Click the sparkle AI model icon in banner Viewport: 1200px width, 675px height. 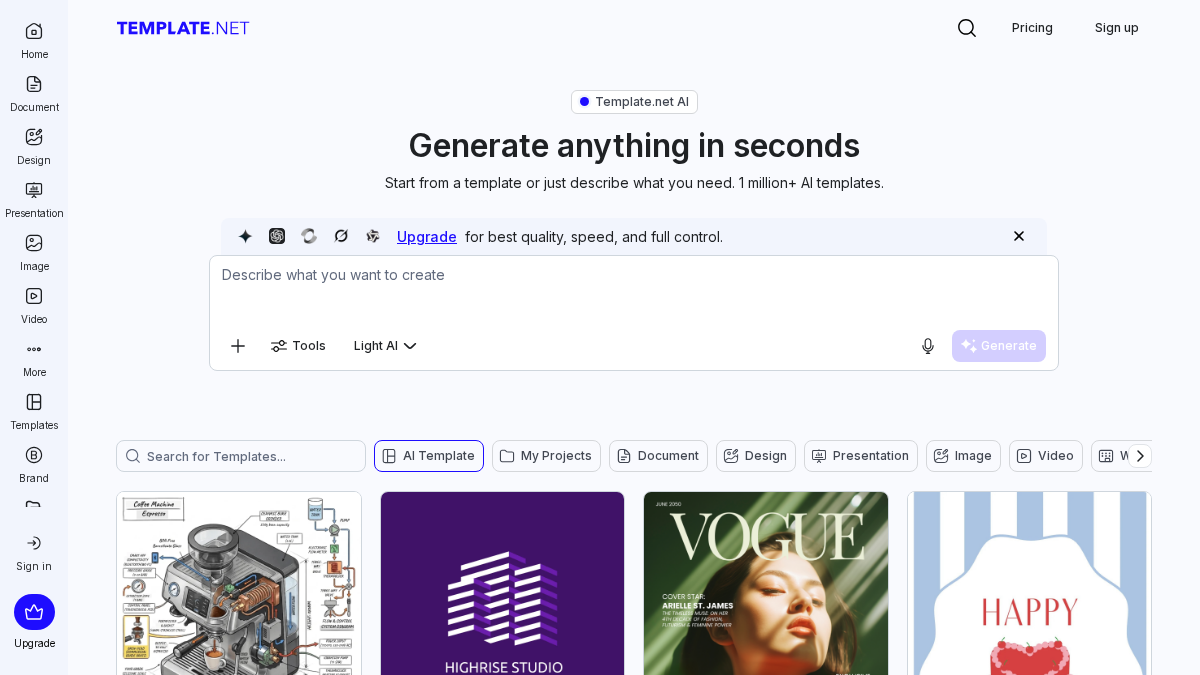tap(245, 236)
